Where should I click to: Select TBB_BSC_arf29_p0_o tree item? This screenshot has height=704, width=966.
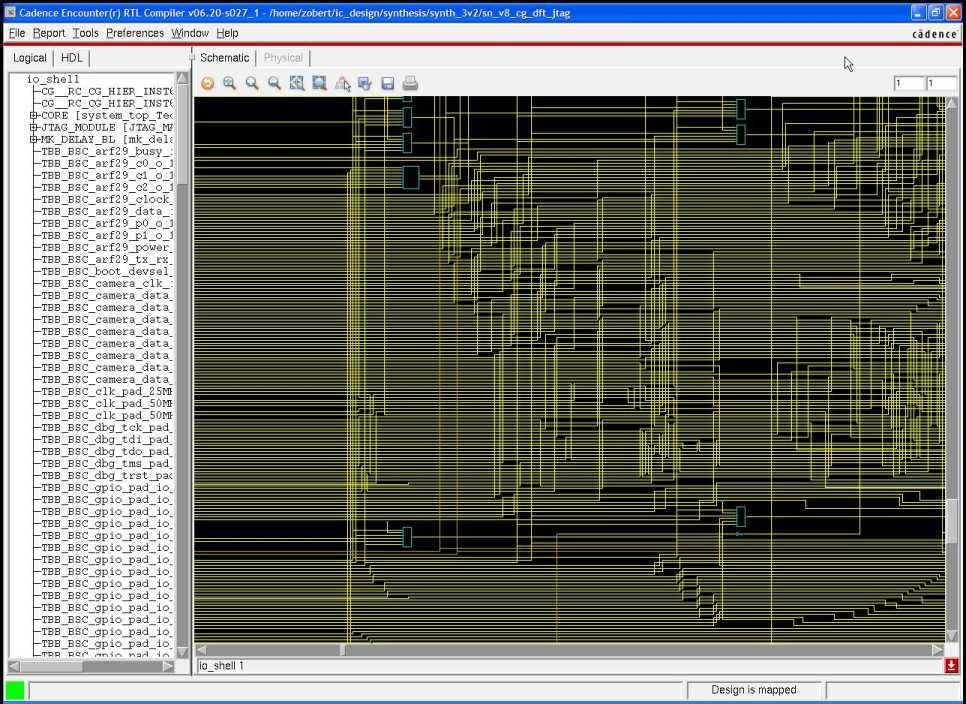pos(107,224)
